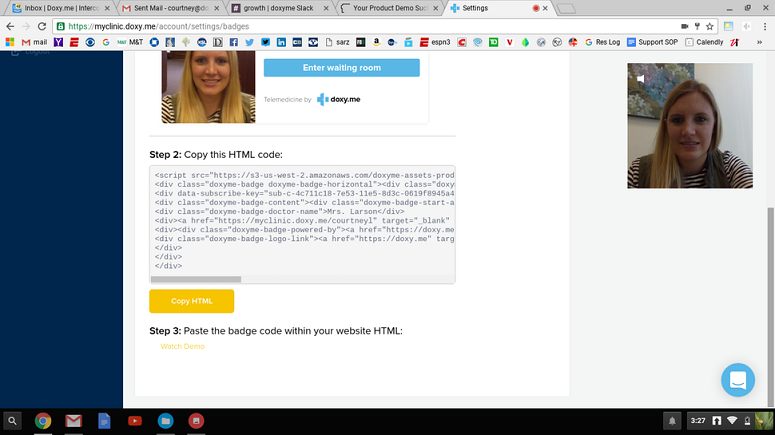Viewport: 775px width, 435px height.
Task: Switch to the Sent Mail tab
Action: 171,8
